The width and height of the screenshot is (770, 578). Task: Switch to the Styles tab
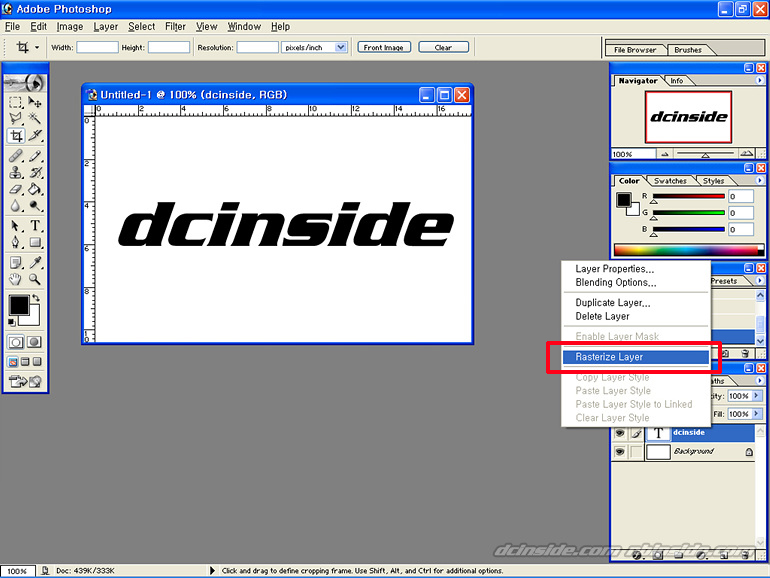coord(713,181)
